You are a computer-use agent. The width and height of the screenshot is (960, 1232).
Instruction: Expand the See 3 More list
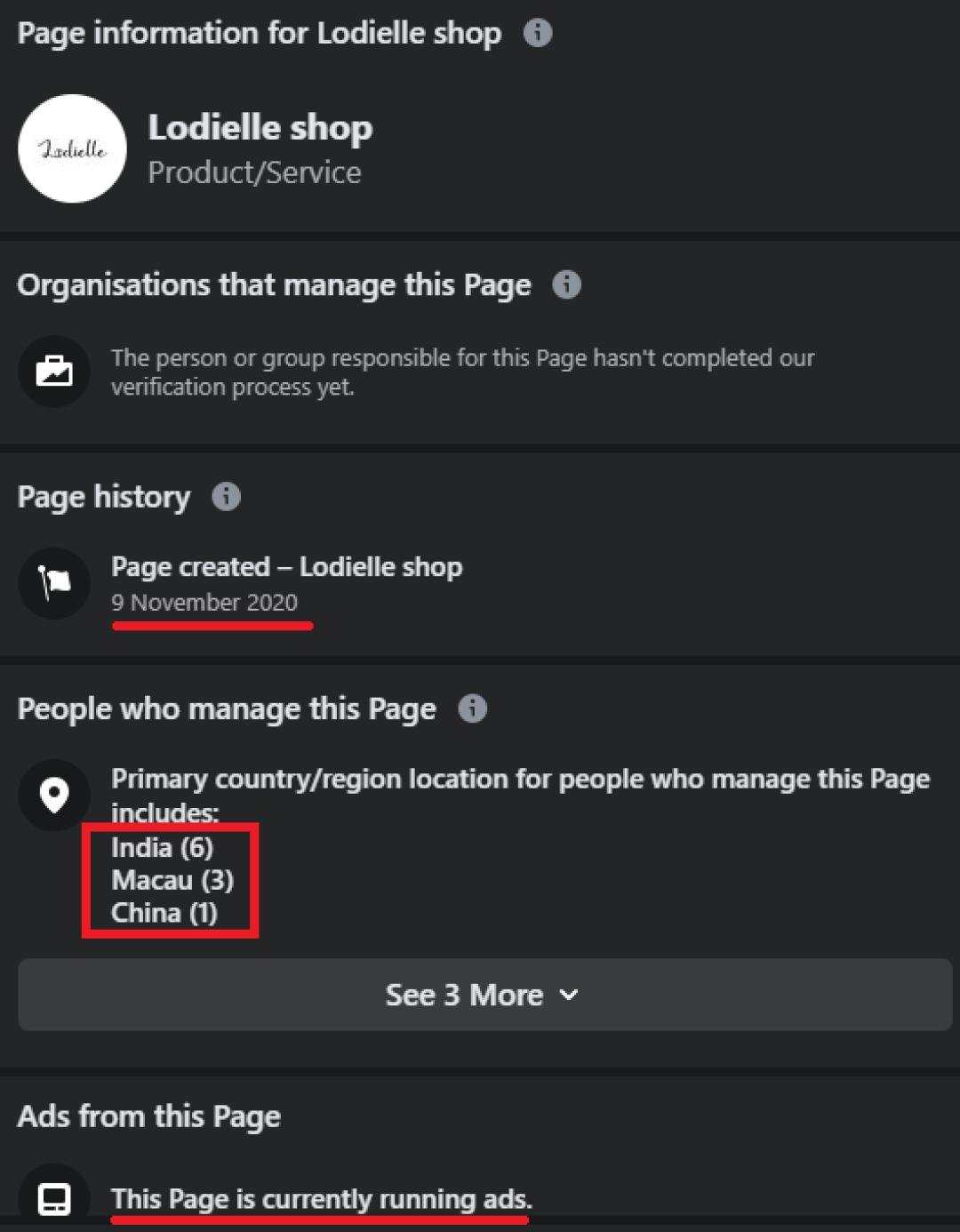[462, 995]
